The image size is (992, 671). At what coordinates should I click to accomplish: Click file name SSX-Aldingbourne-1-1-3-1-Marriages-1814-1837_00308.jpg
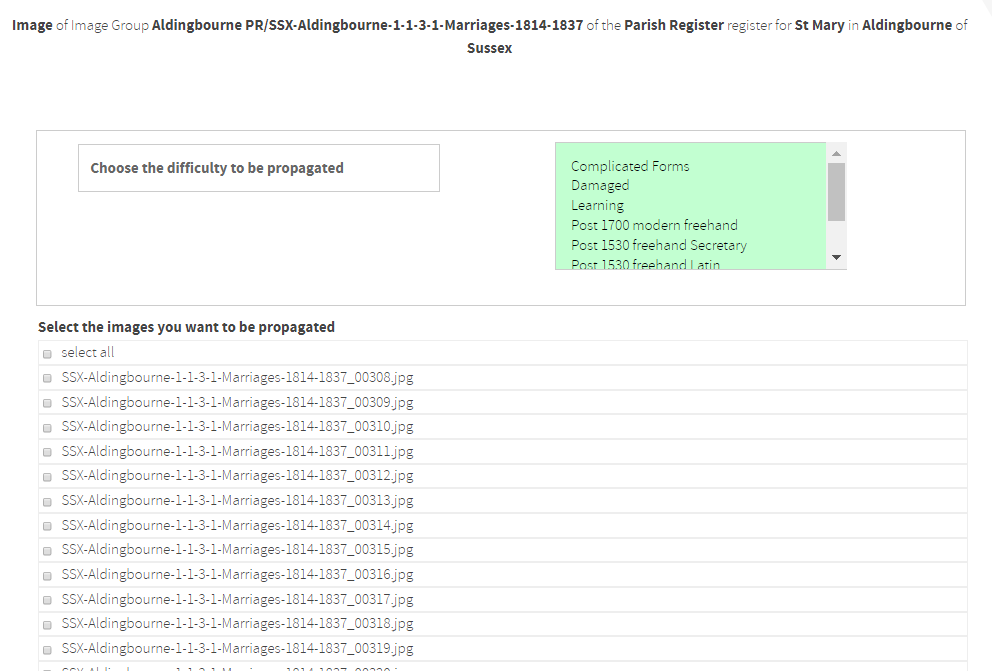click(x=237, y=378)
